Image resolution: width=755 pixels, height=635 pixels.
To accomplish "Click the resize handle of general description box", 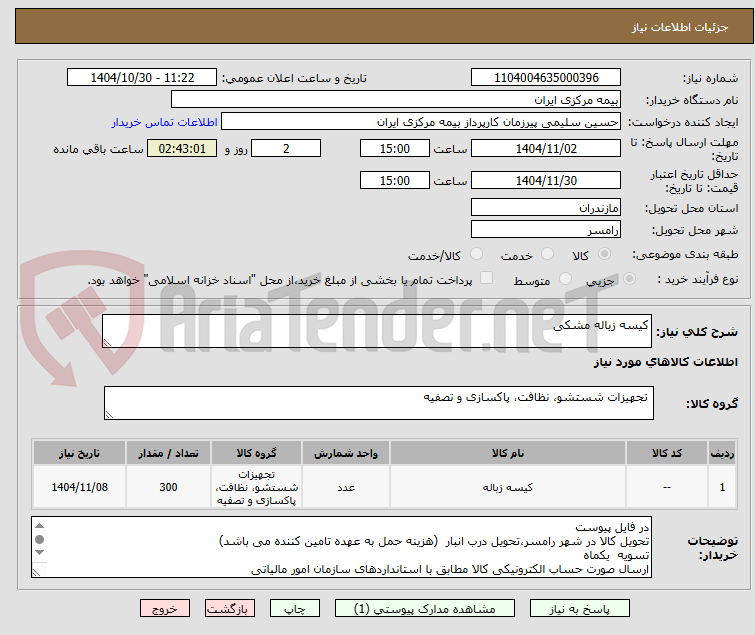I will point(107,342).
